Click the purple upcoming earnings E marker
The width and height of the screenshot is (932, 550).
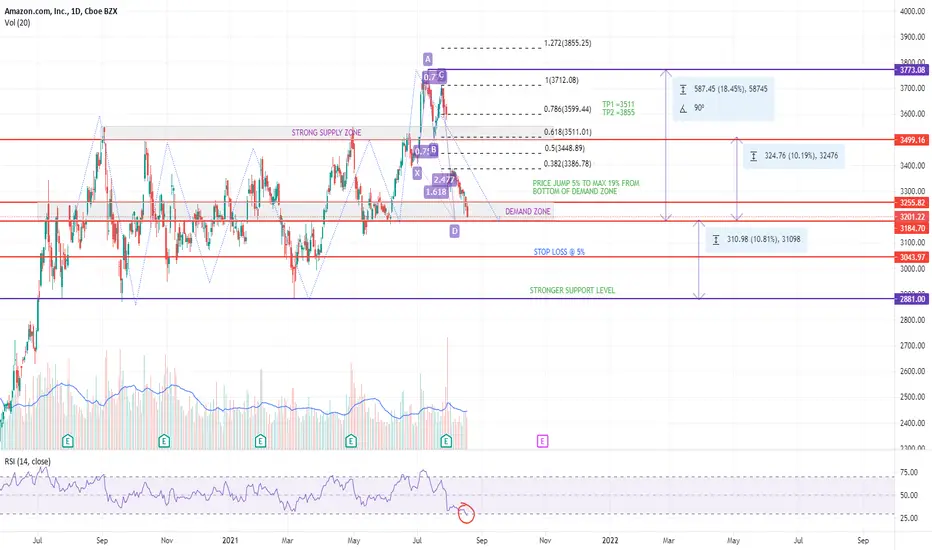pyautogui.click(x=542, y=441)
